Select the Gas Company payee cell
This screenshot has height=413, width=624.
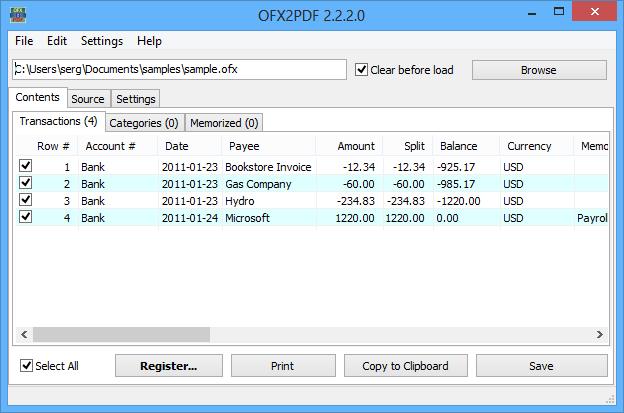point(269,184)
